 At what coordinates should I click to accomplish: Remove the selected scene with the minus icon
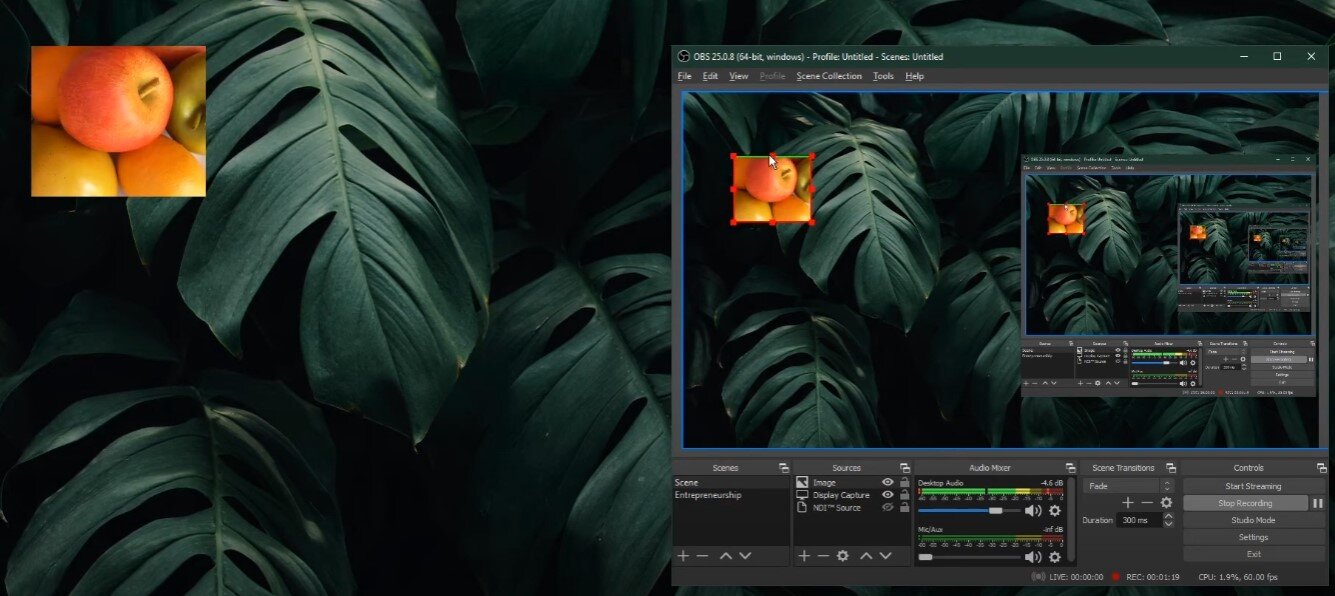[703, 556]
